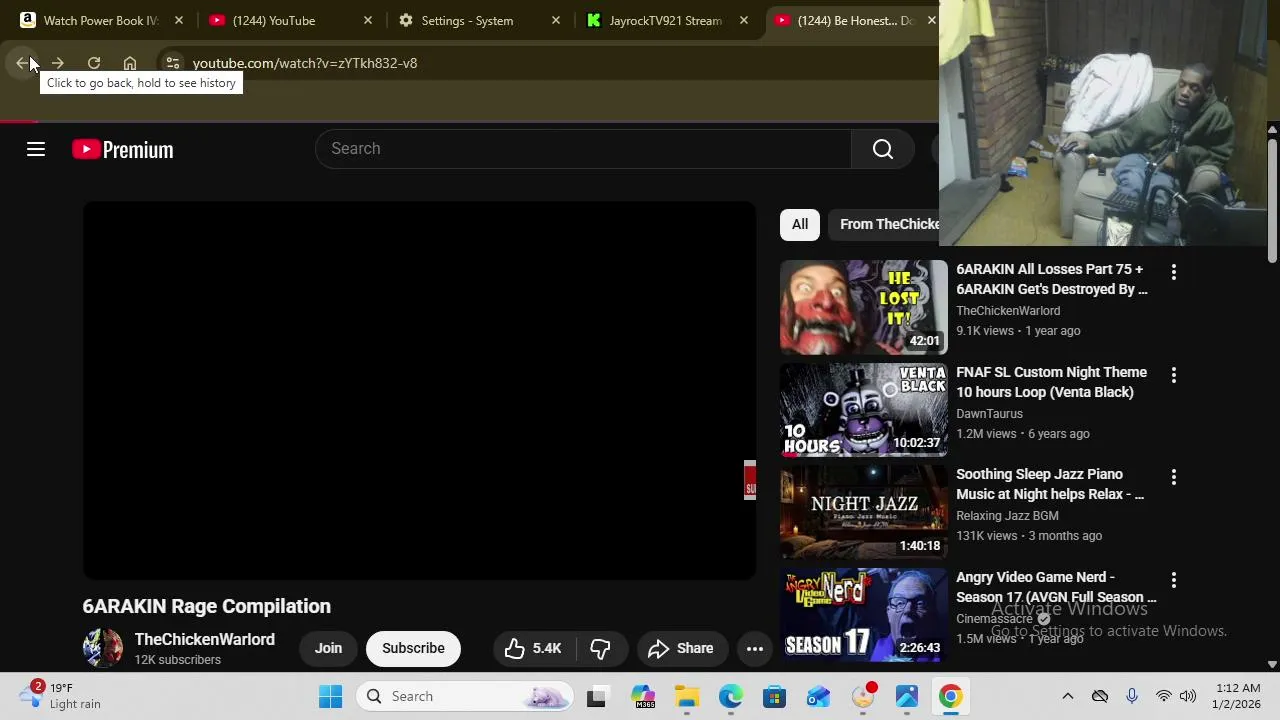Screen dimensions: 1280x720
Task: Open the 6ARAKIN HE LOST IT thumbnail
Action: [x=863, y=307]
